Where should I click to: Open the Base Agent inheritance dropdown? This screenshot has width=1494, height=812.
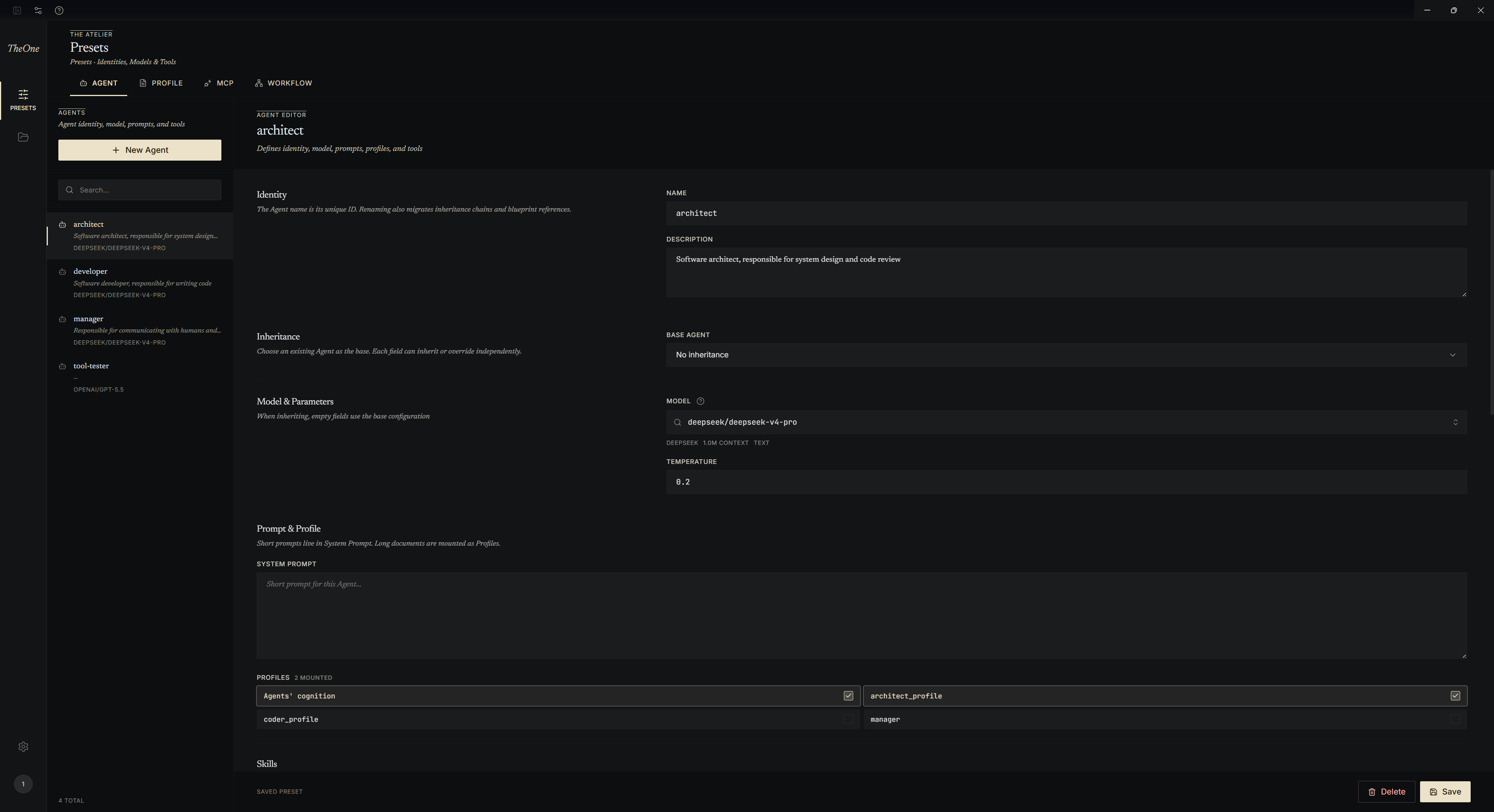pyautogui.click(x=1066, y=355)
